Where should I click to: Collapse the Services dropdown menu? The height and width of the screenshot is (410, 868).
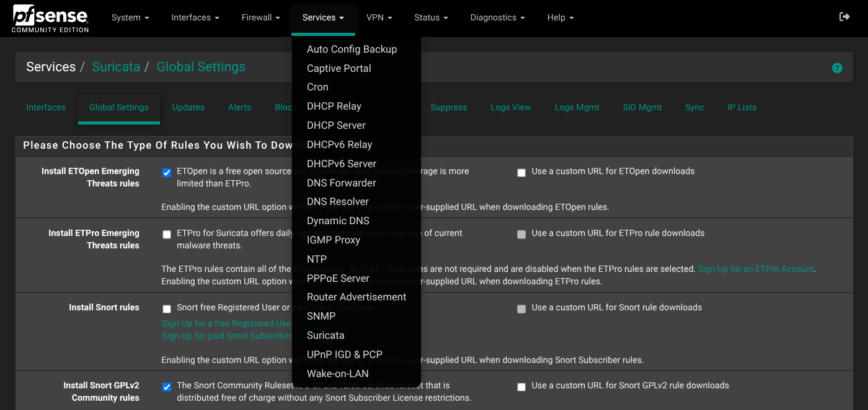323,18
